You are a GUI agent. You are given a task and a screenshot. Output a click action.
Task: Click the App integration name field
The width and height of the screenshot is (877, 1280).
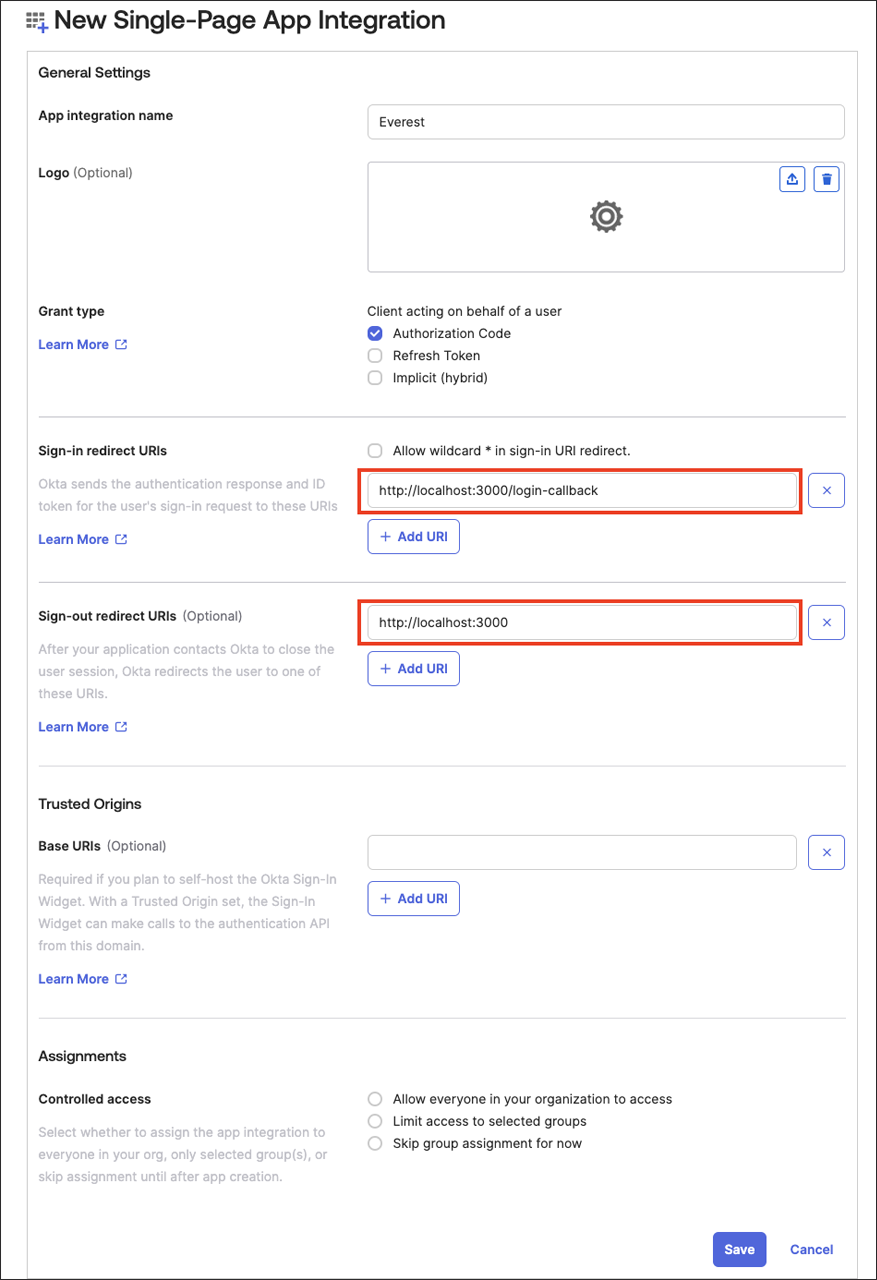[x=605, y=122]
